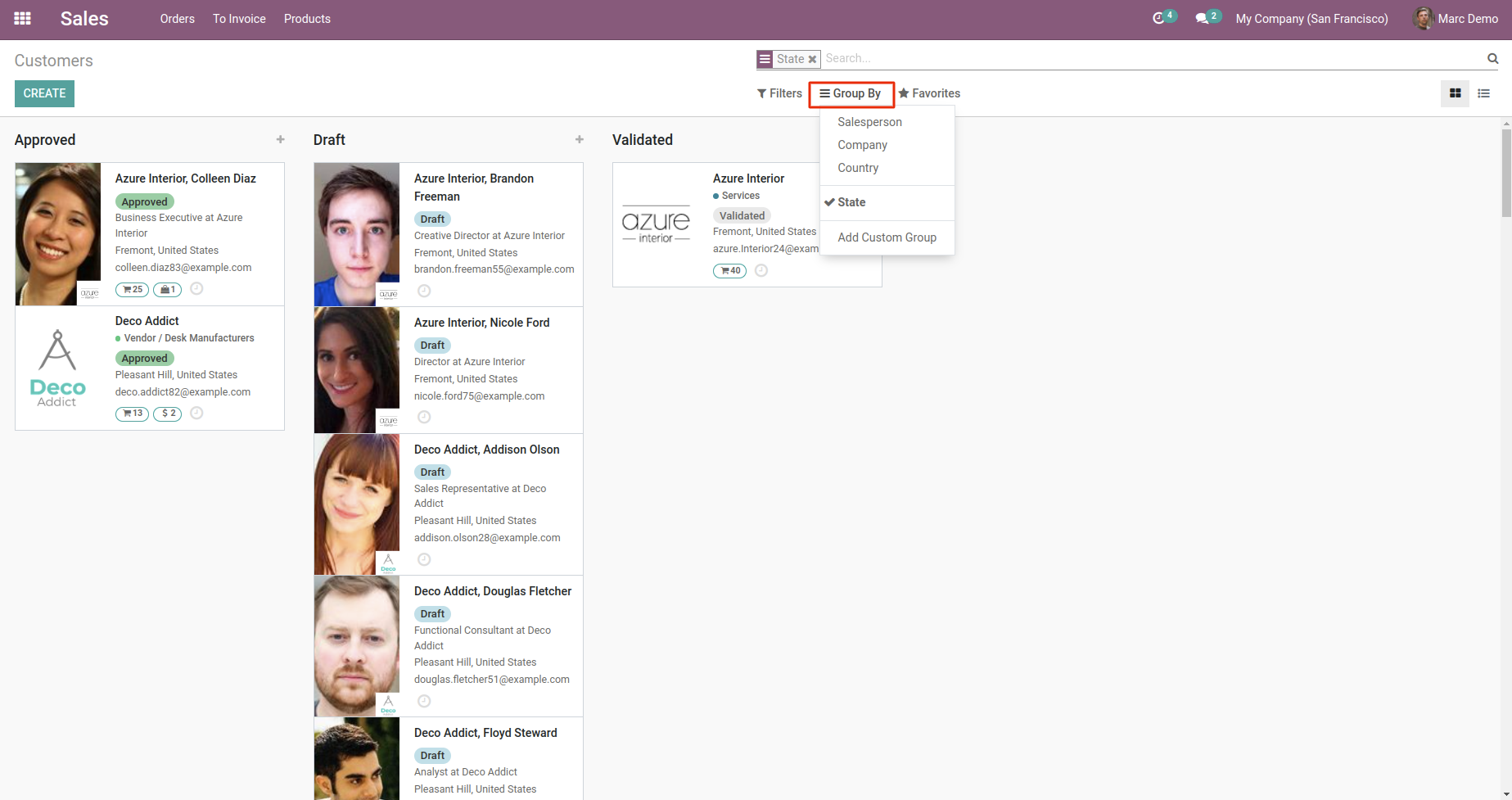The width and height of the screenshot is (1512, 800).
Task: Click the Validated column header
Action: click(643, 140)
